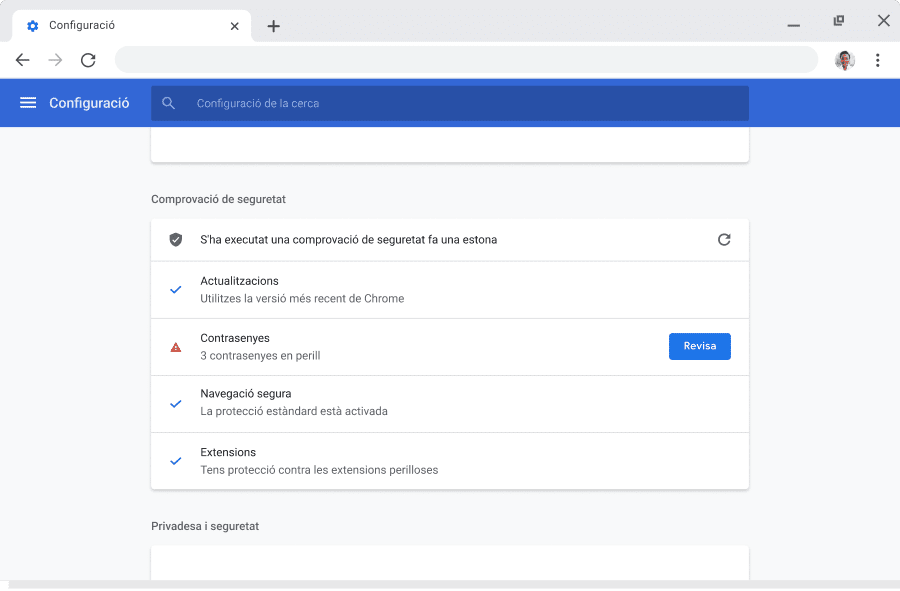Image resolution: width=900 pixels, height=591 pixels.
Task: Click the checkmark next to Navegació segura
Action: (176, 404)
